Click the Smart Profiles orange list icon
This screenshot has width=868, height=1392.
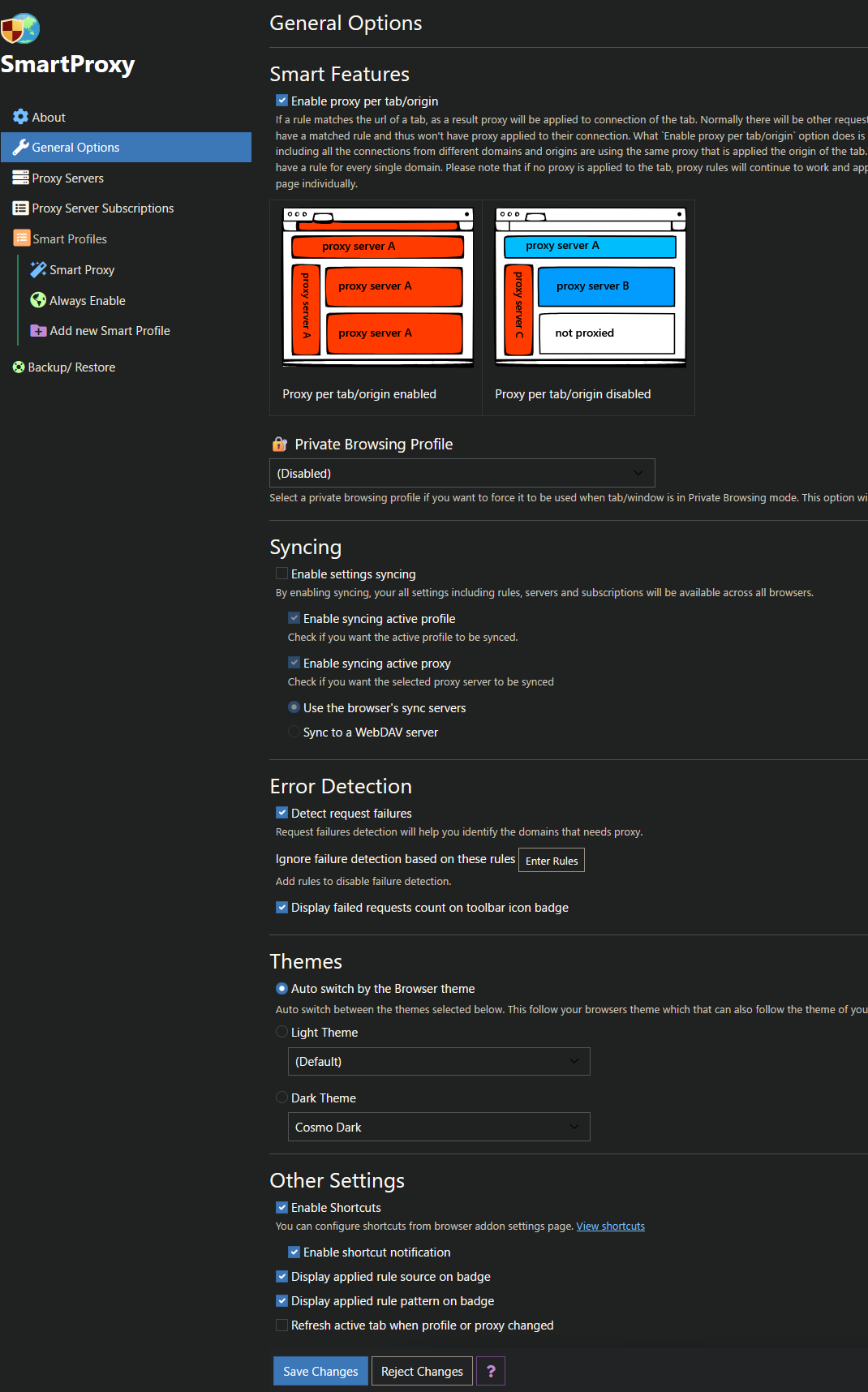pyautogui.click(x=22, y=238)
